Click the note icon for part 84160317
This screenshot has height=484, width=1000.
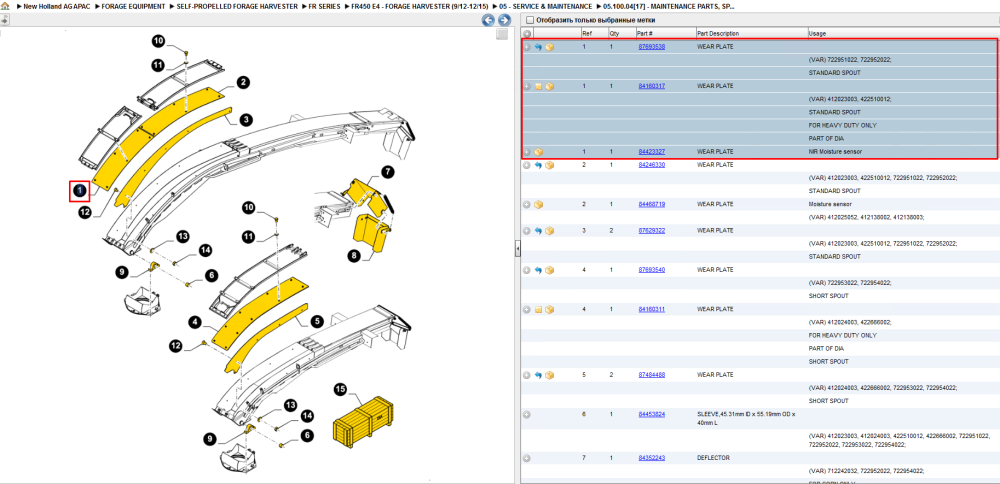(538, 86)
